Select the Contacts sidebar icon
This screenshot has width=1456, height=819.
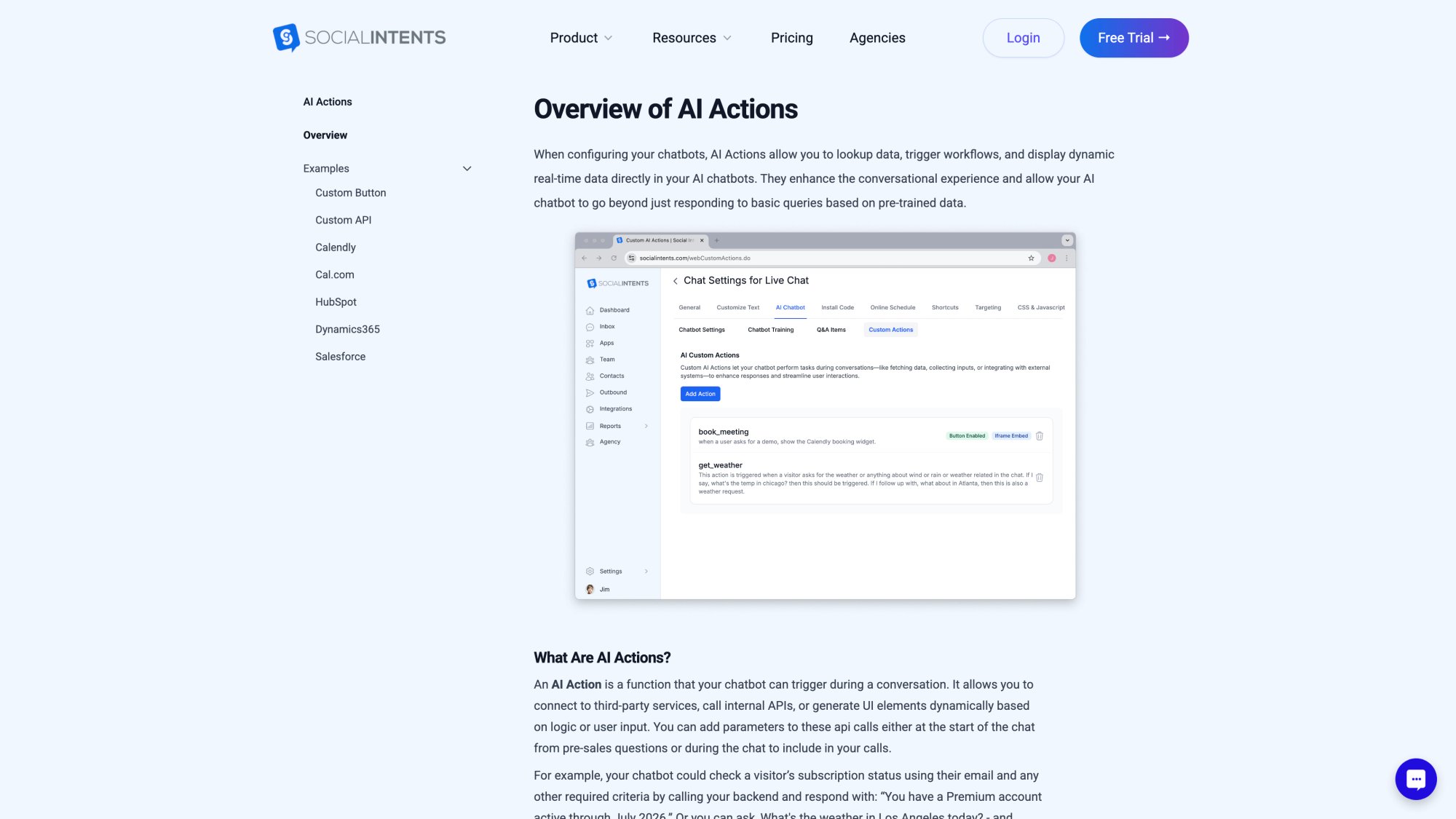point(590,376)
